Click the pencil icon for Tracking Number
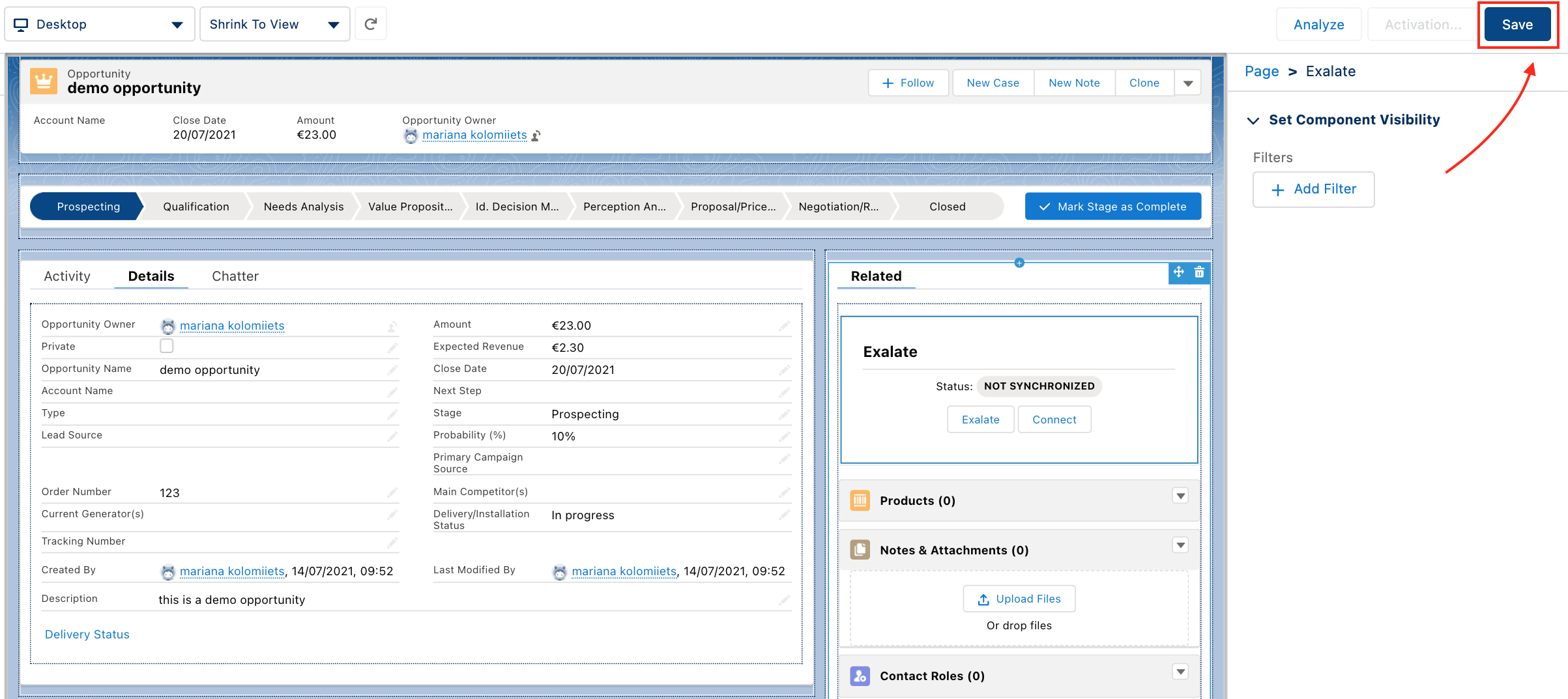1568x699 pixels. [392, 542]
